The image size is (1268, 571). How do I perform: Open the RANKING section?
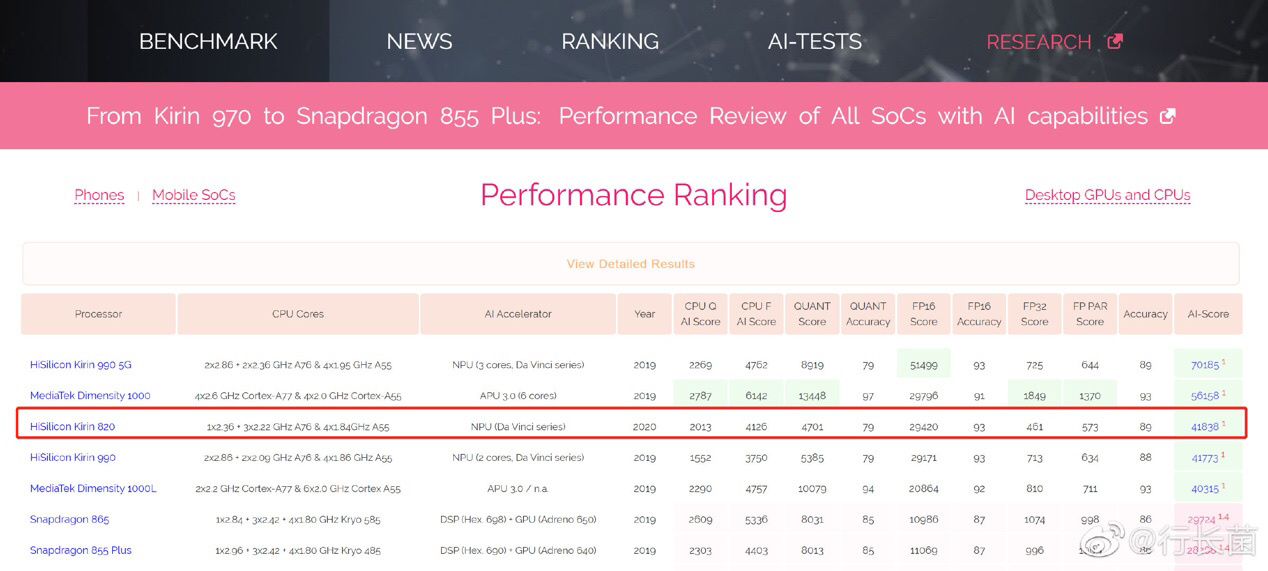pos(610,42)
